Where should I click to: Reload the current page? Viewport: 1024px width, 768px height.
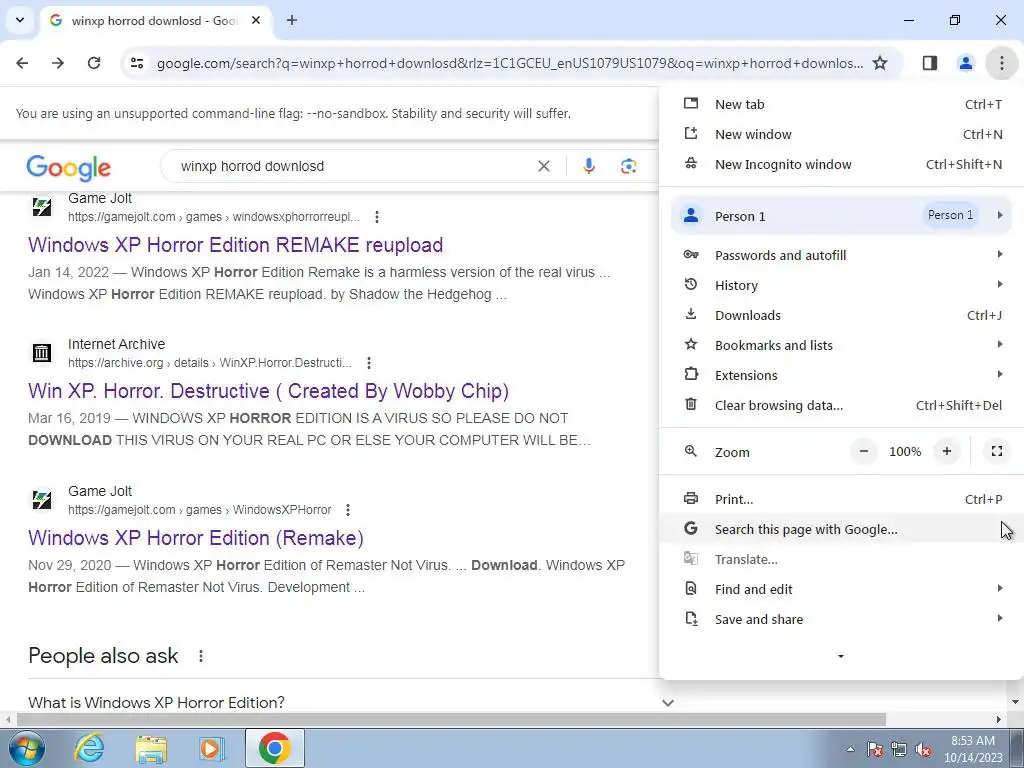click(x=94, y=63)
